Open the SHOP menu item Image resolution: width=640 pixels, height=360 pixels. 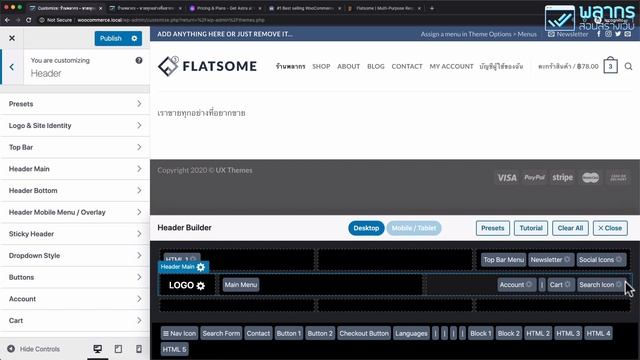[321, 66]
